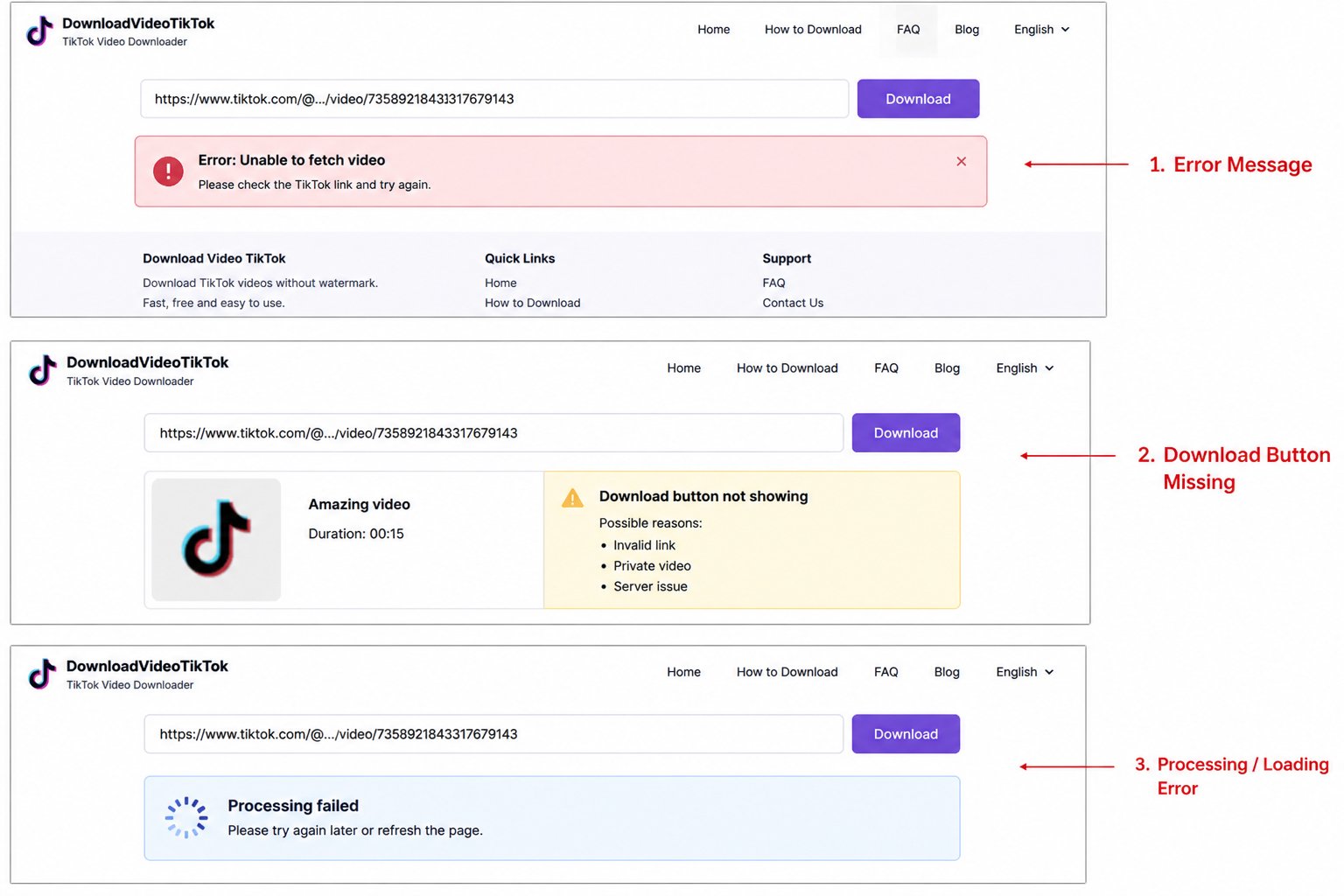Open the FAQ link under Support
Image resolution: width=1344 pixels, height=896 pixels.
point(773,283)
